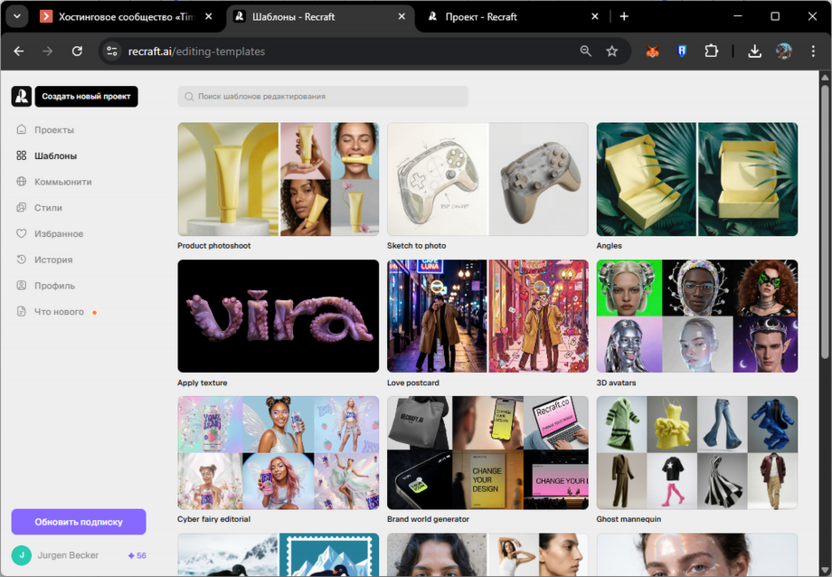Focus the template search field
Screen dimensions: 832x577
[x=323, y=97]
